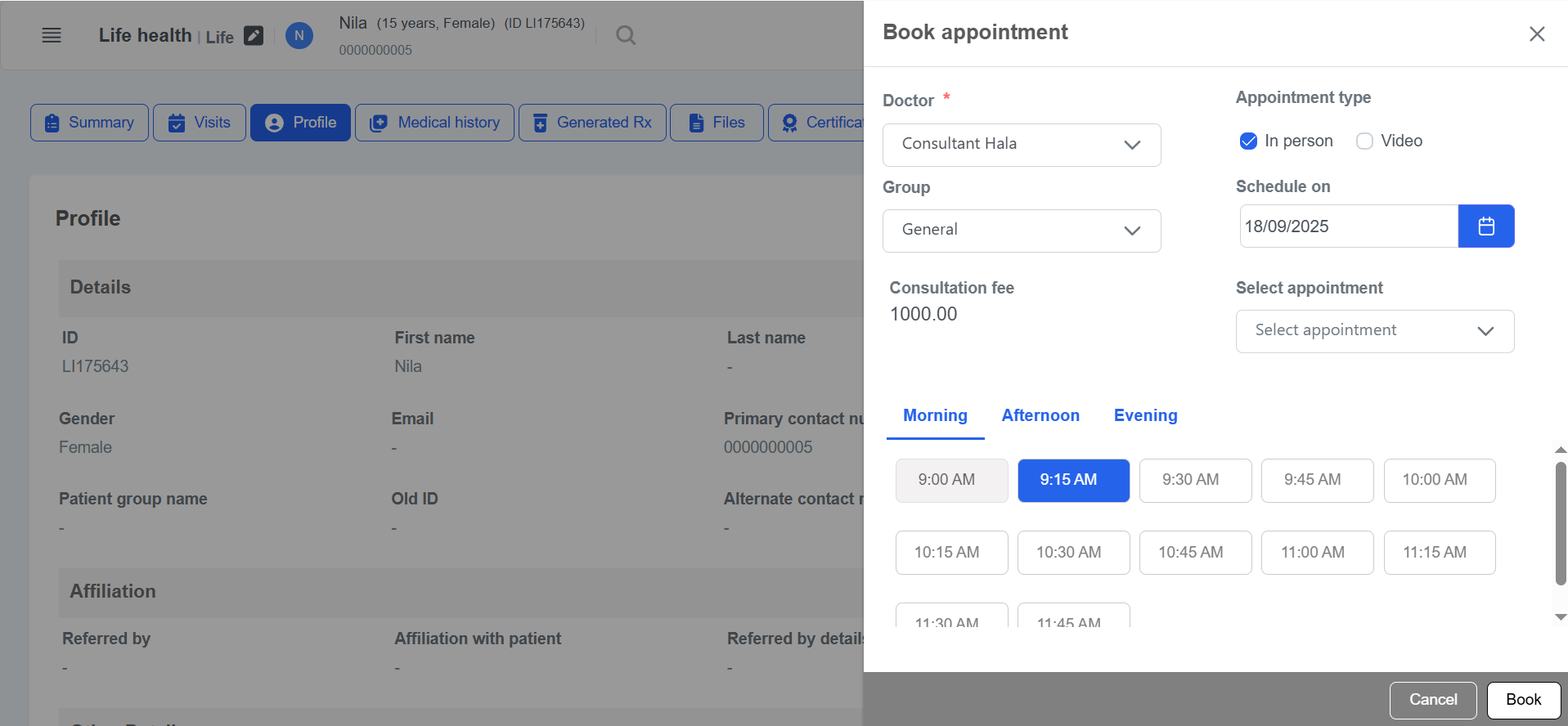
Task: Choose the 10:15 AM slot
Action: 952,553
